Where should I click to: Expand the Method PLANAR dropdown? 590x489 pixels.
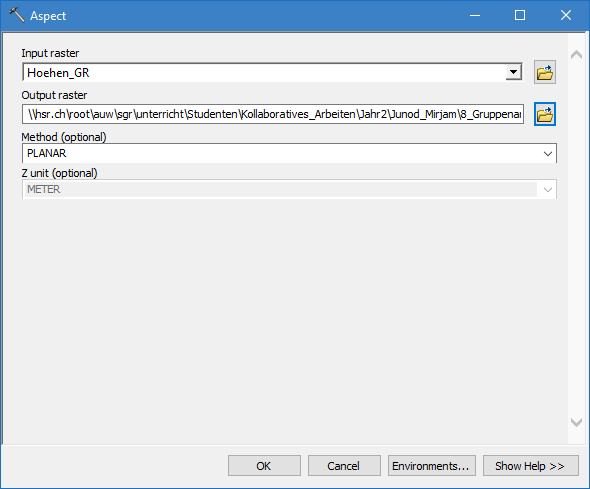click(547, 153)
